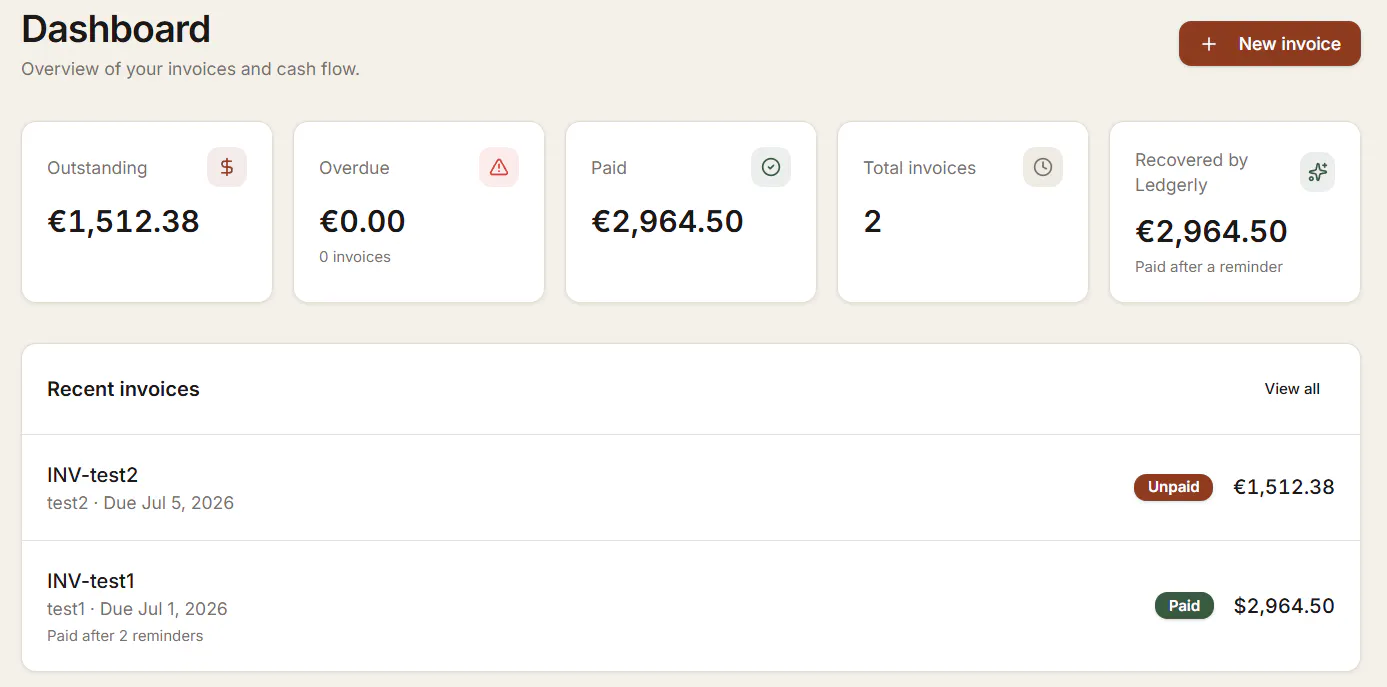Click the plus icon in New invoice button
This screenshot has width=1387, height=687.
tap(1209, 44)
